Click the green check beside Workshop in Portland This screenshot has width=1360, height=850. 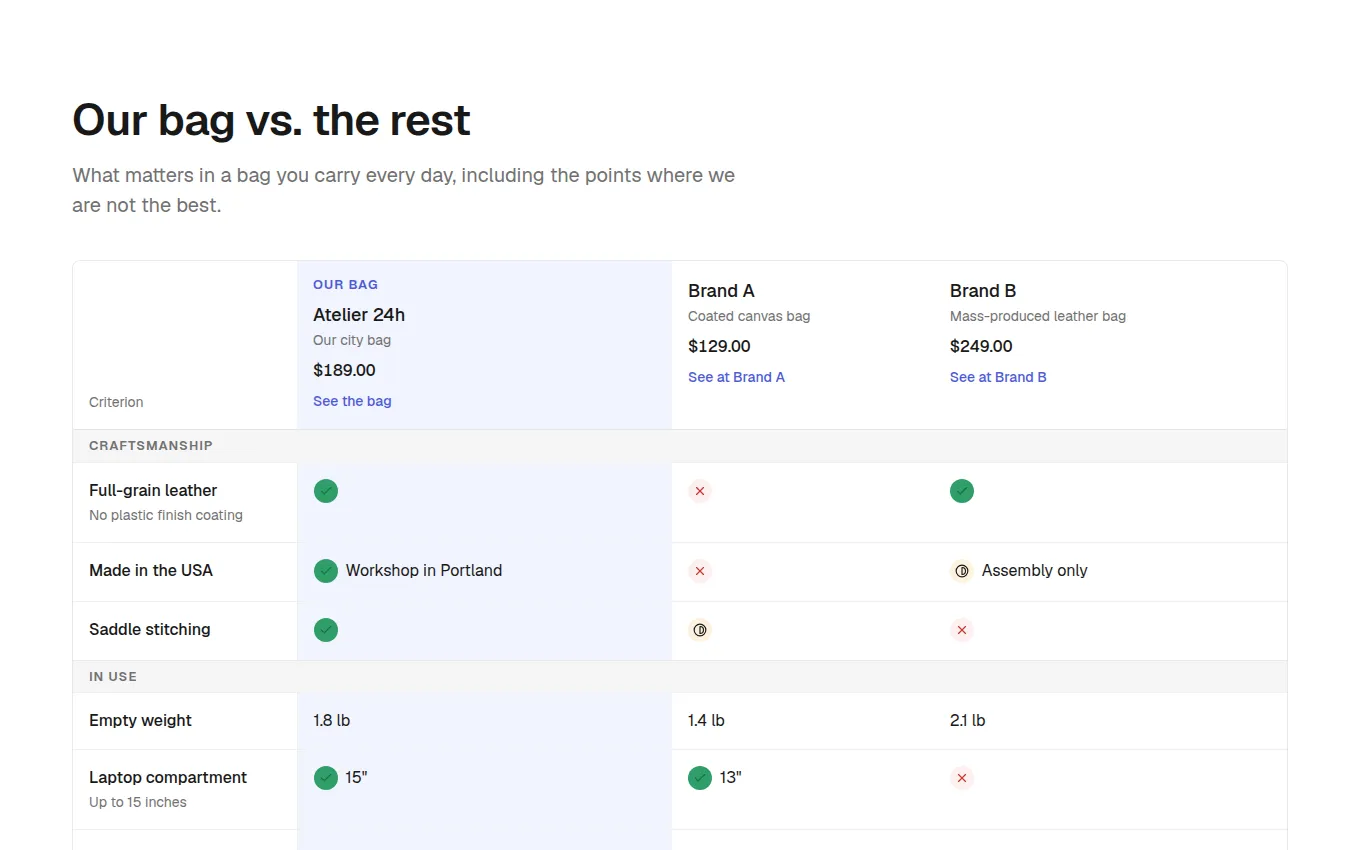(x=326, y=571)
